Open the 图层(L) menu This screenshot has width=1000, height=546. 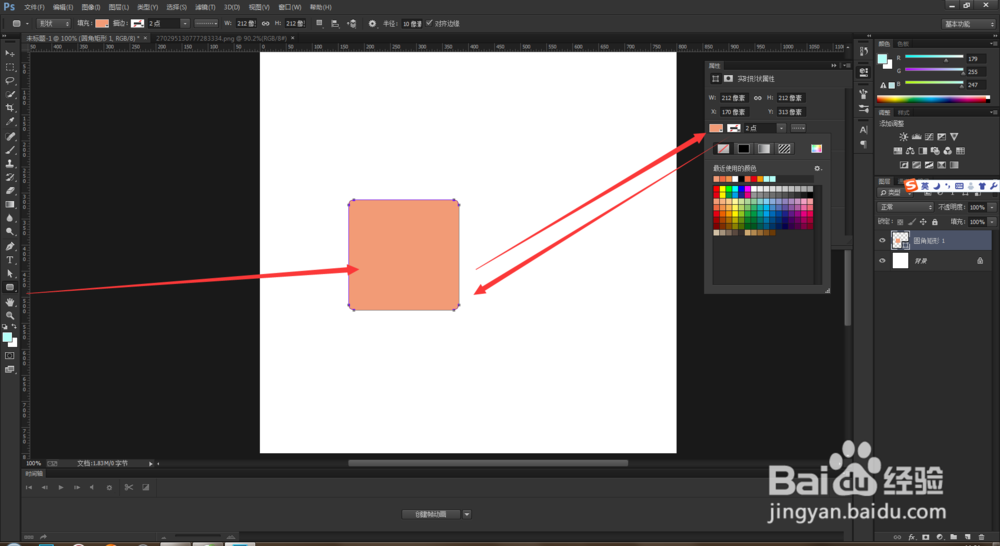click(119, 7)
